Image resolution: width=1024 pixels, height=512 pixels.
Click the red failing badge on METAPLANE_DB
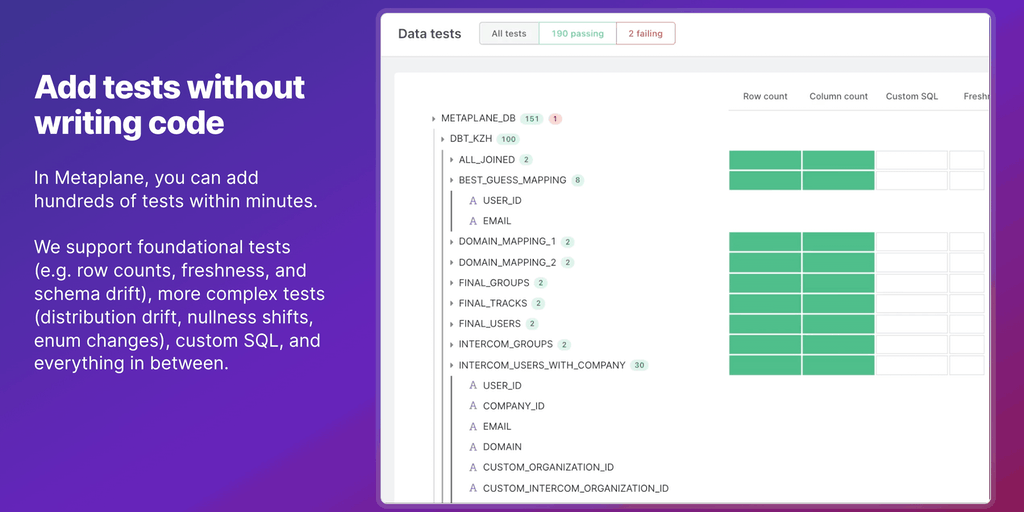point(555,119)
